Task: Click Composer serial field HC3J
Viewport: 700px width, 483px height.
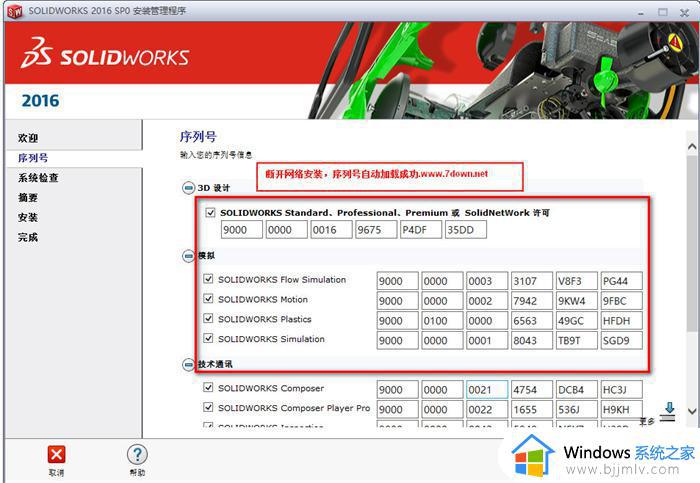Action: [621, 389]
